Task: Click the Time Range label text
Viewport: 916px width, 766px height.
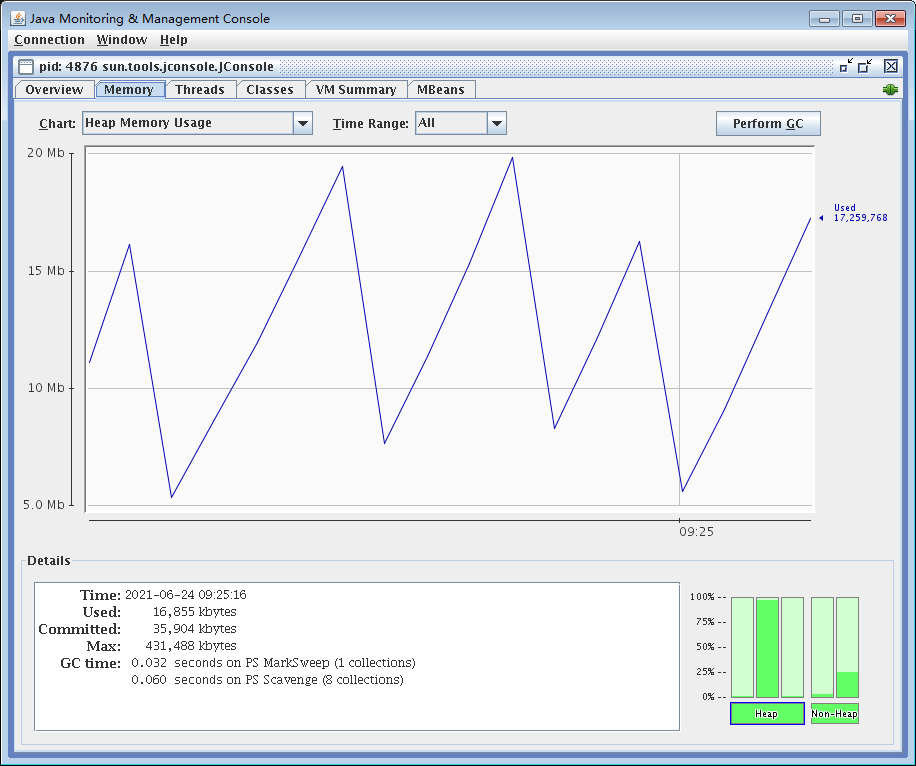Action: click(370, 124)
